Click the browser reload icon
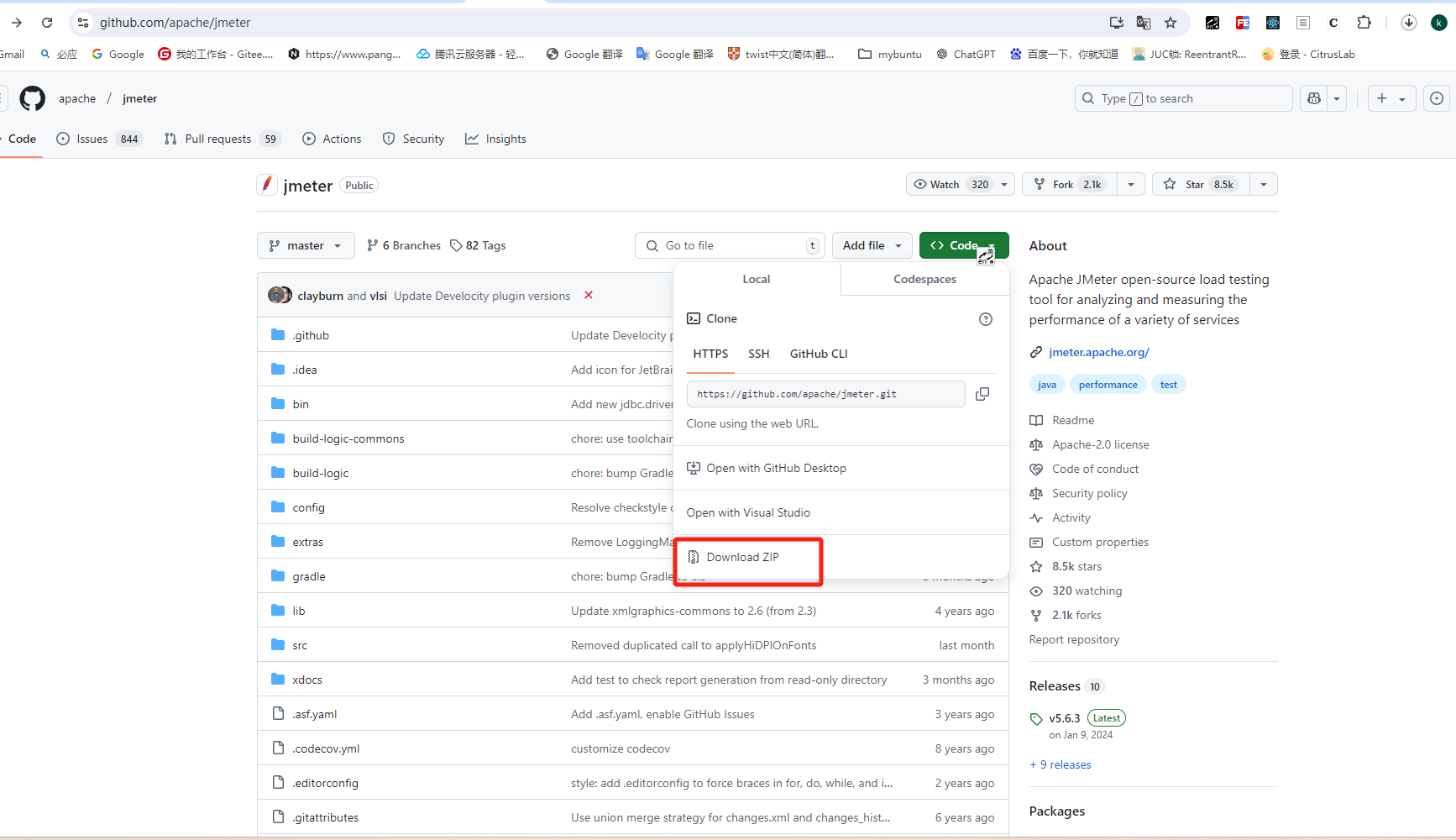 [x=47, y=23]
